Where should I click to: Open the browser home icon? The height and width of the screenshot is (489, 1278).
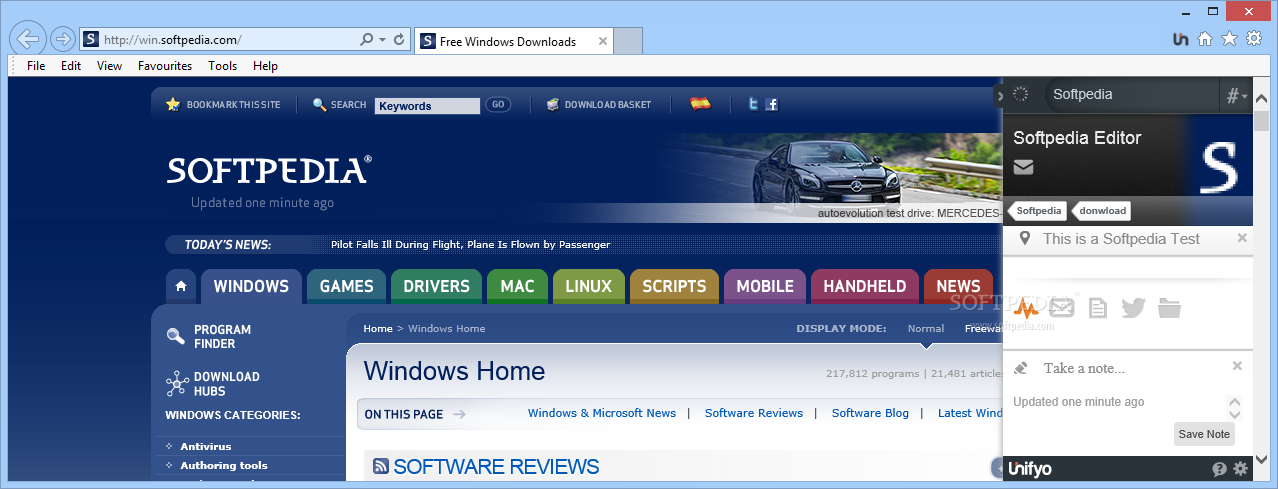point(1205,39)
